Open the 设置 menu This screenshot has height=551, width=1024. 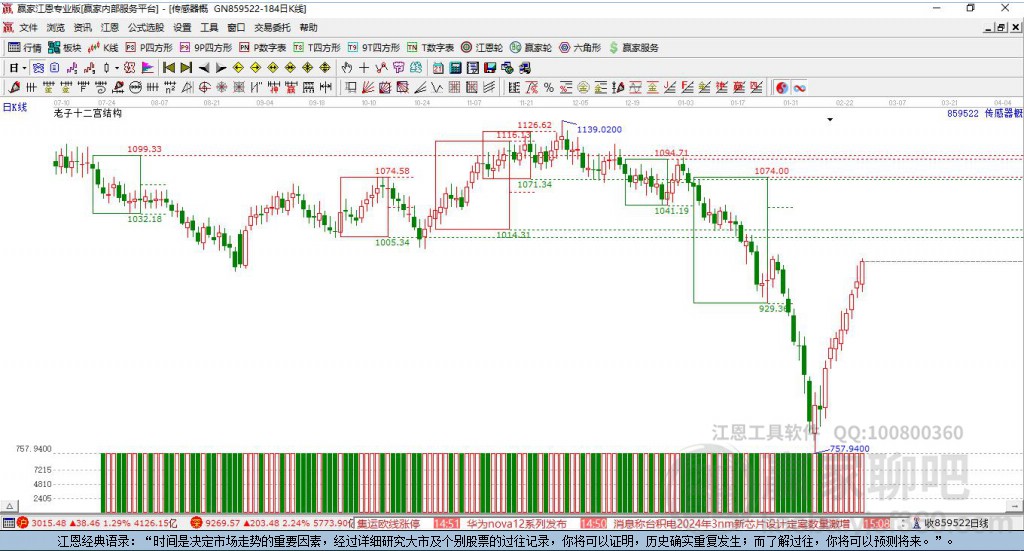tap(182, 27)
